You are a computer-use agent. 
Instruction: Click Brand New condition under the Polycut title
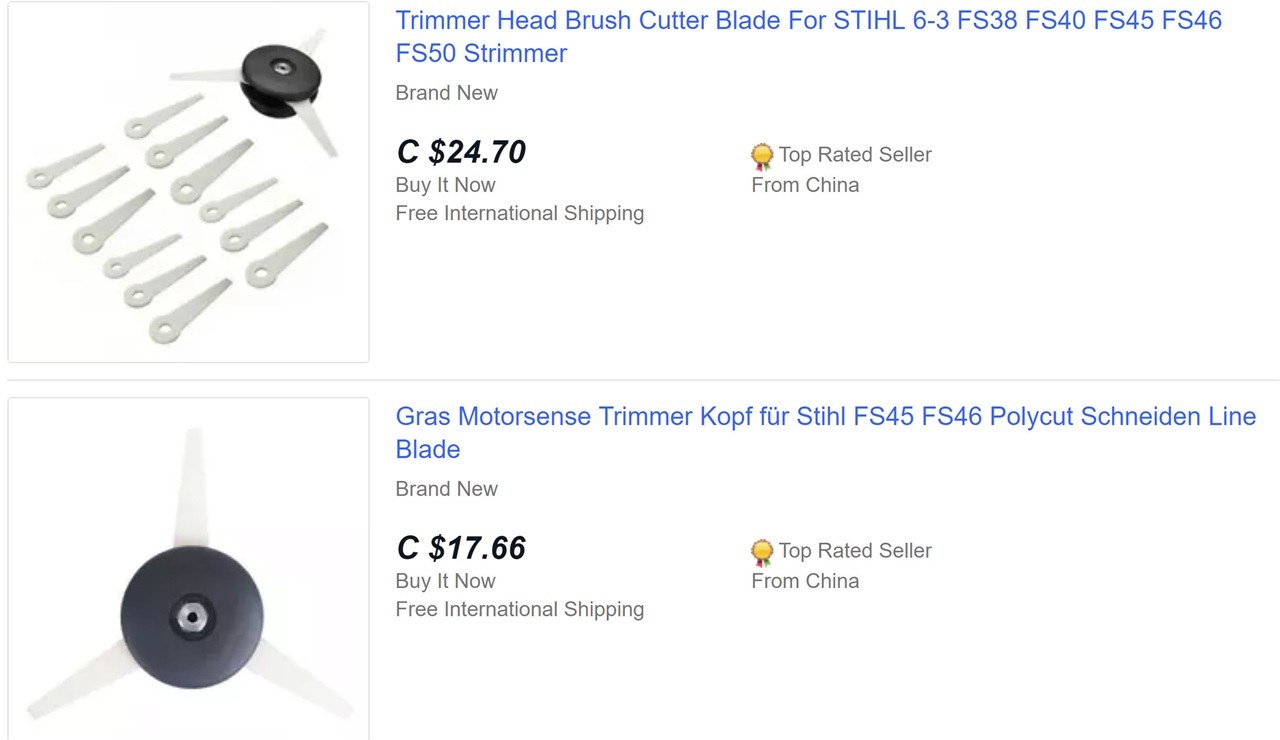pyautogui.click(x=446, y=489)
